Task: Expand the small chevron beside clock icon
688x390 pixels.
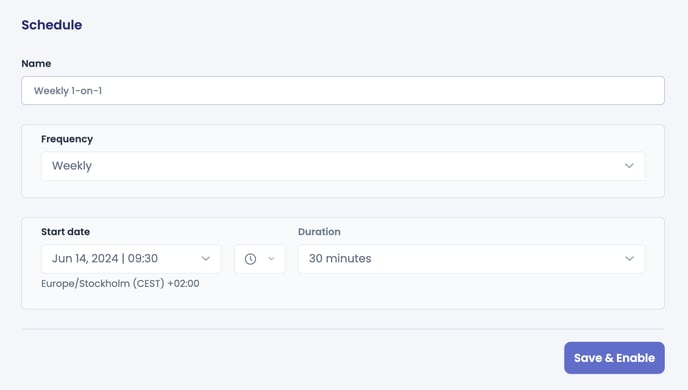Action: 271,259
